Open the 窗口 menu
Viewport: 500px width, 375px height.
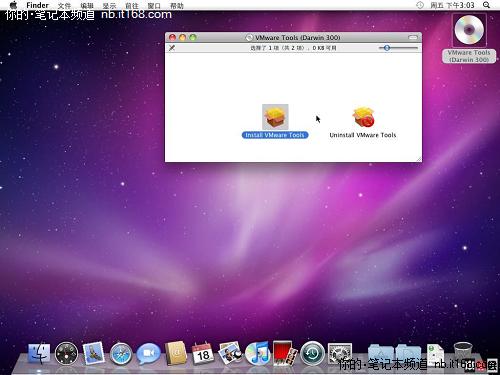tap(154, 6)
